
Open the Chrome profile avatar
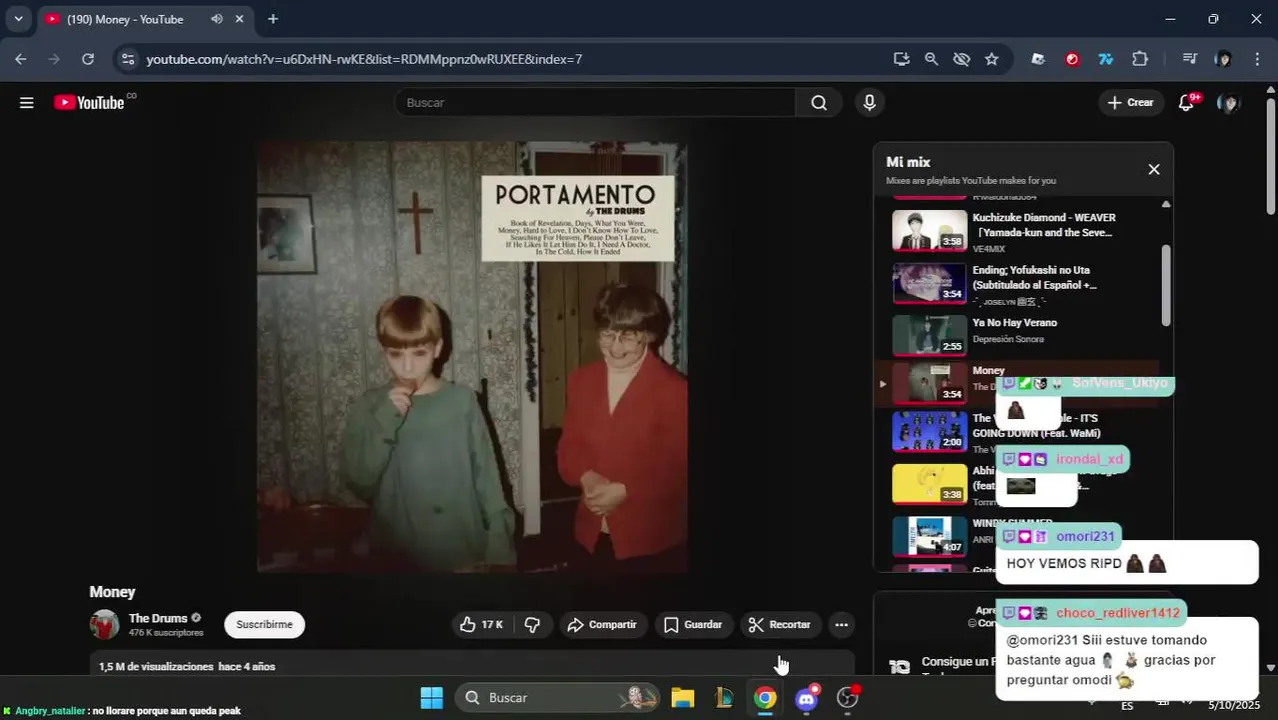click(1223, 59)
